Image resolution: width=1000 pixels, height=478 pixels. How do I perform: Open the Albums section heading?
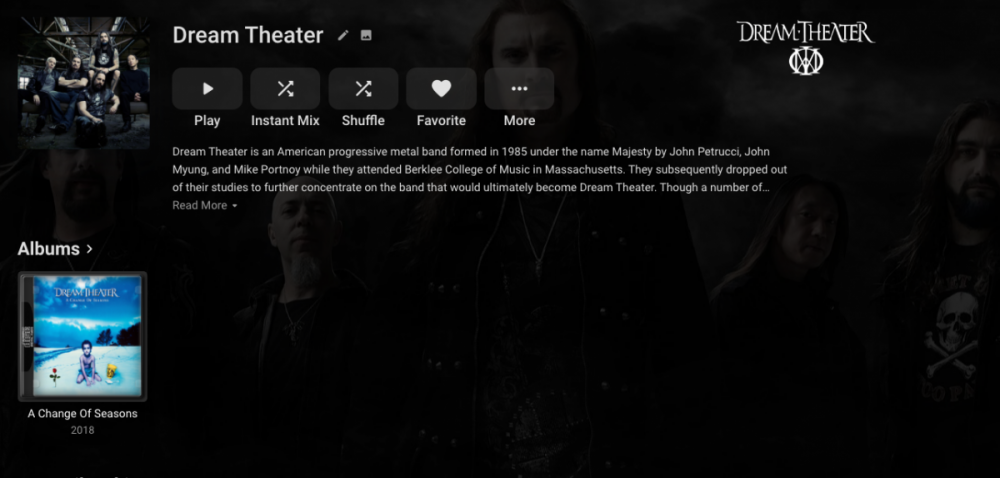click(x=48, y=249)
